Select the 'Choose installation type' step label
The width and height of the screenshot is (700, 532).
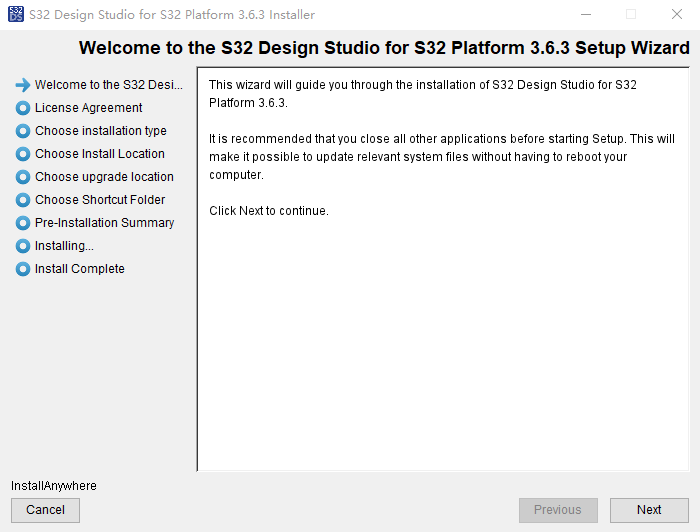click(x=101, y=131)
